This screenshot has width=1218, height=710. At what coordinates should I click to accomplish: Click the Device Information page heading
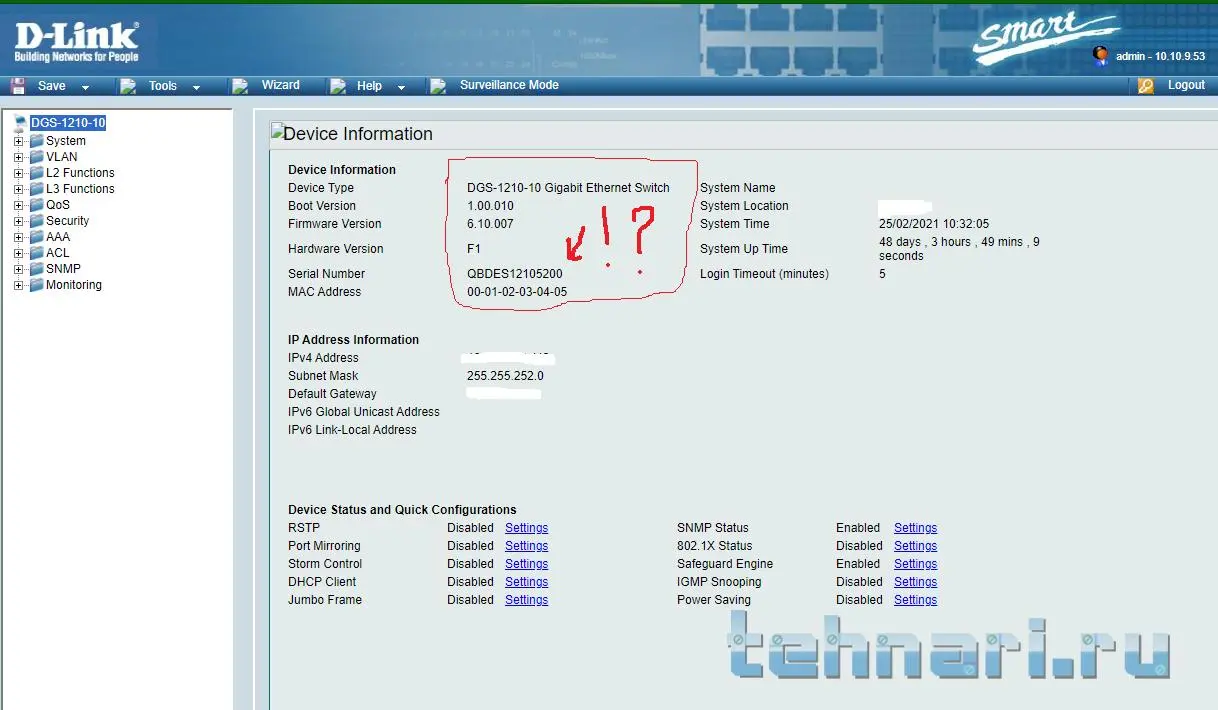coord(358,134)
